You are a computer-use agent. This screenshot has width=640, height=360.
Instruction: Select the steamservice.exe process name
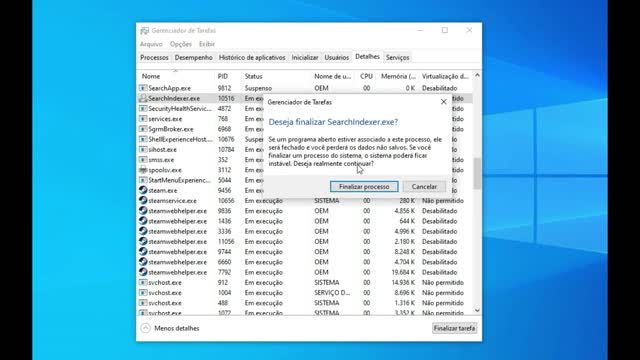pos(172,200)
